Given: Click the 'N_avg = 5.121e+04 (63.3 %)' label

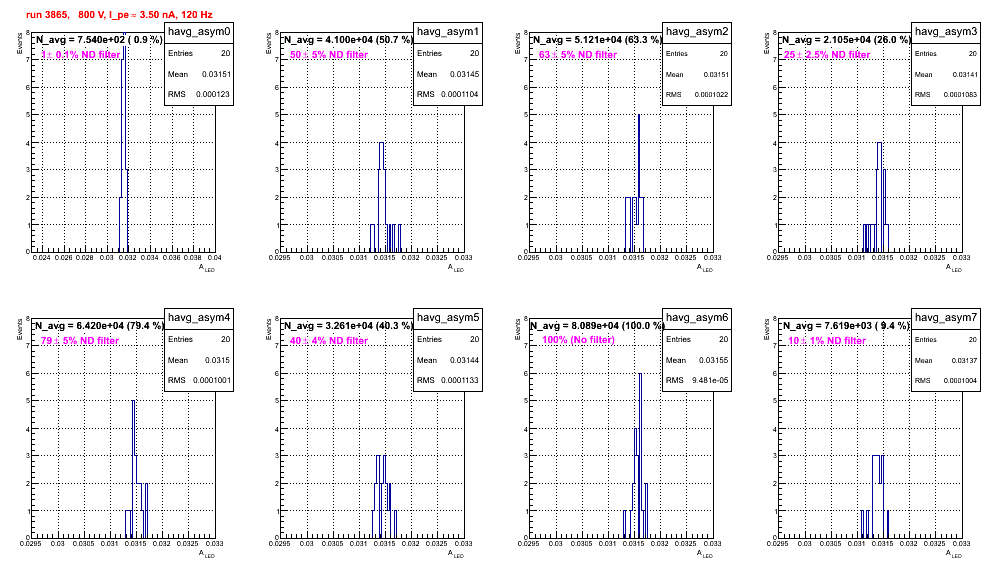Looking at the screenshot, I should coord(596,39).
